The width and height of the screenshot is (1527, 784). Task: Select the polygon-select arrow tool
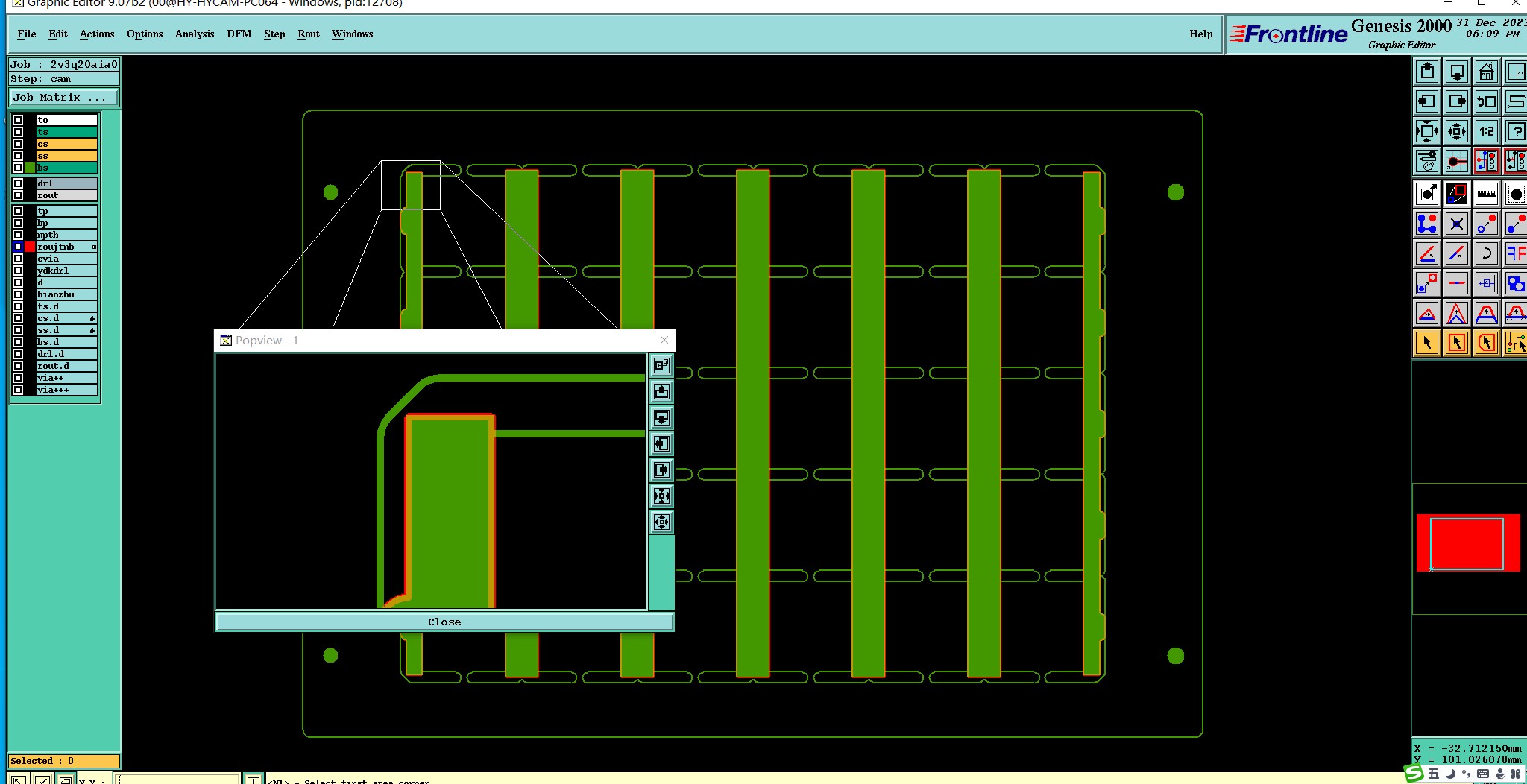[1487, 343]
